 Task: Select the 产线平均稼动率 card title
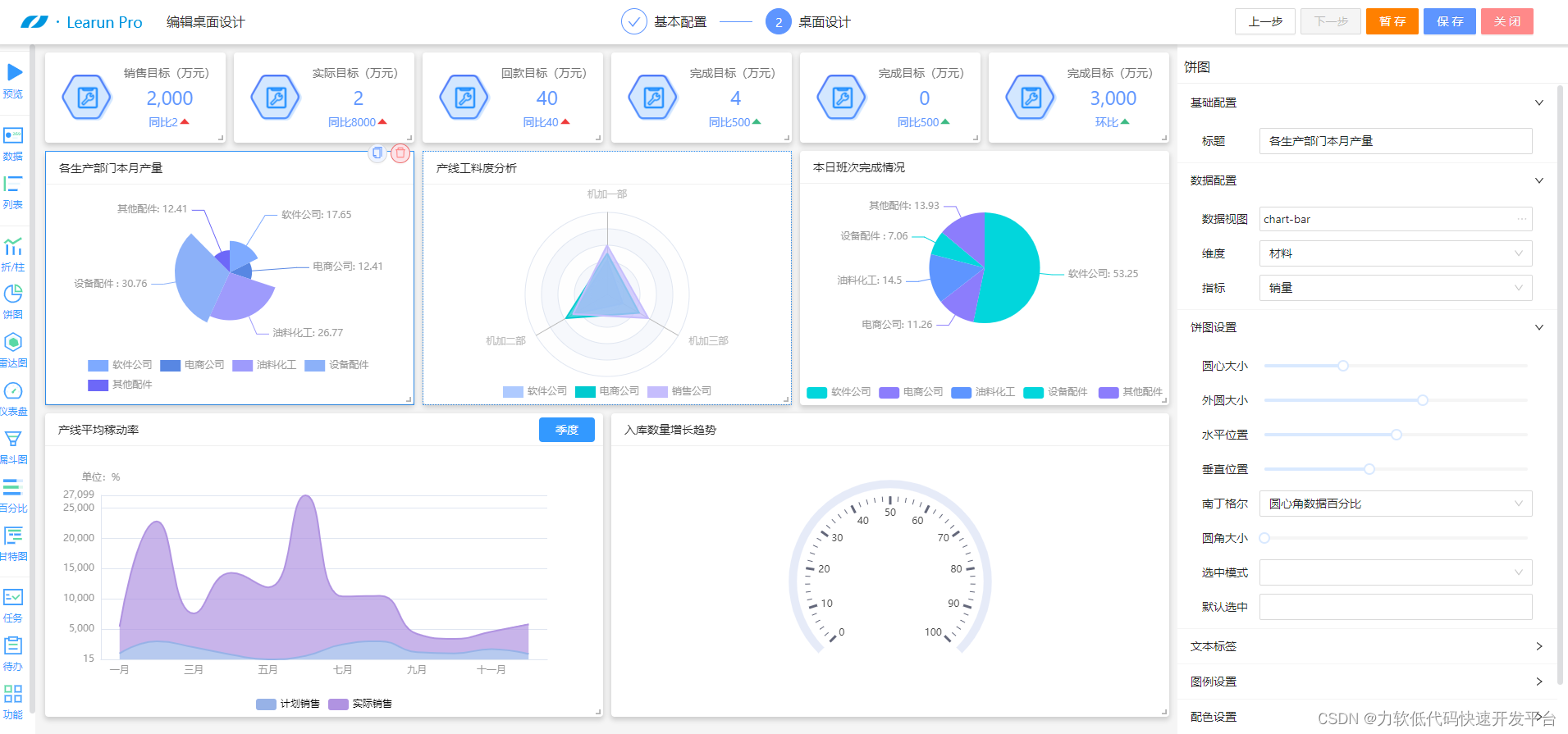coord(98,430)
